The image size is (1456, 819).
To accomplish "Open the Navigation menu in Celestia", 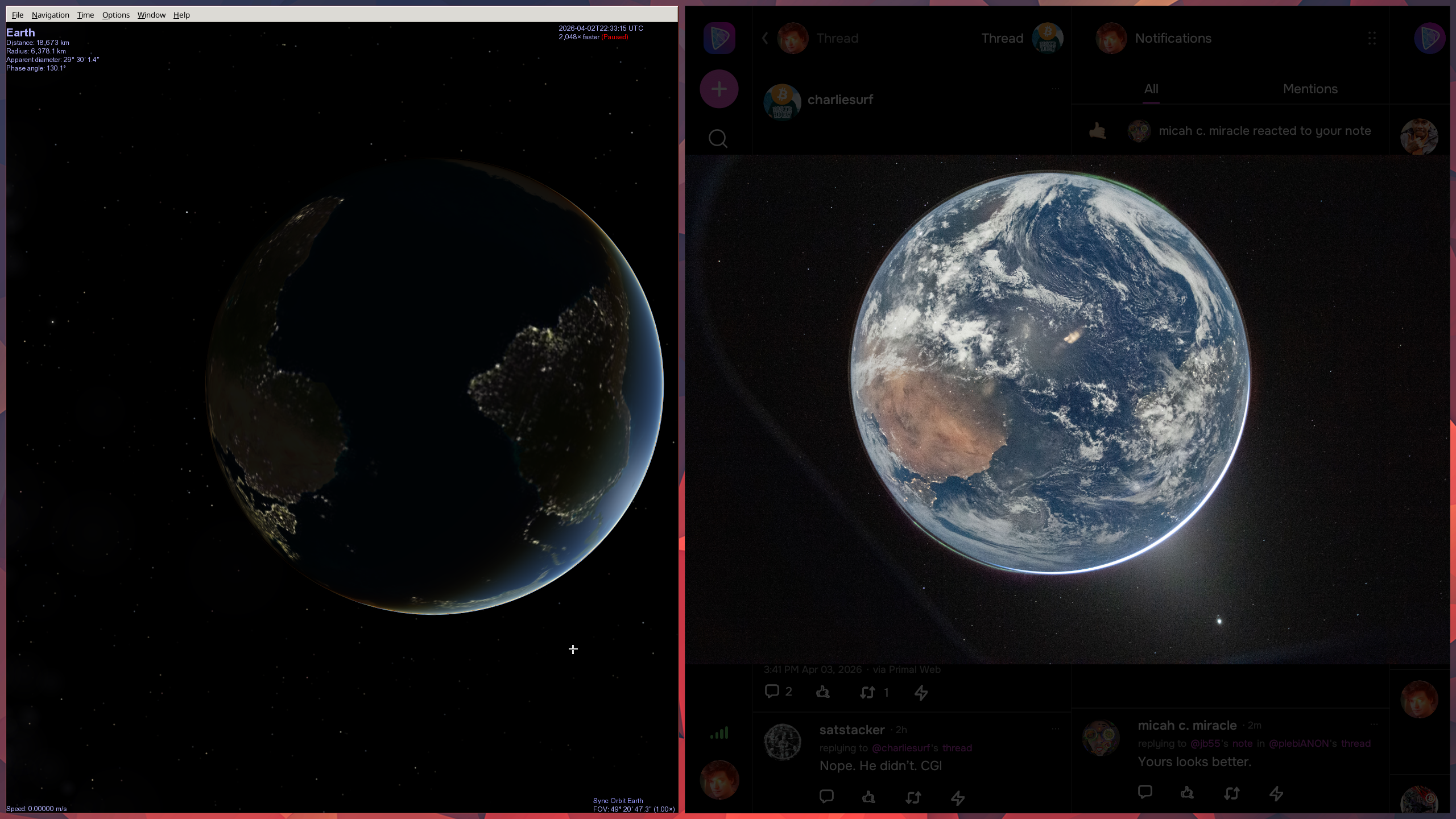I will tap(50, 15).
